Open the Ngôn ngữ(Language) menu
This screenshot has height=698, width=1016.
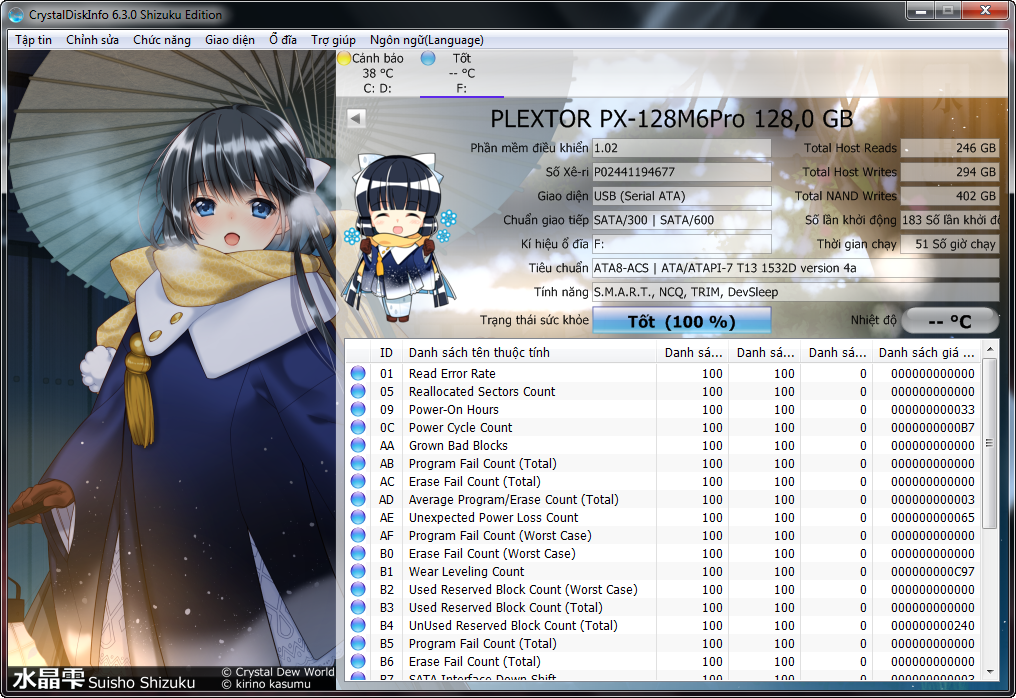tap(427, 40)
